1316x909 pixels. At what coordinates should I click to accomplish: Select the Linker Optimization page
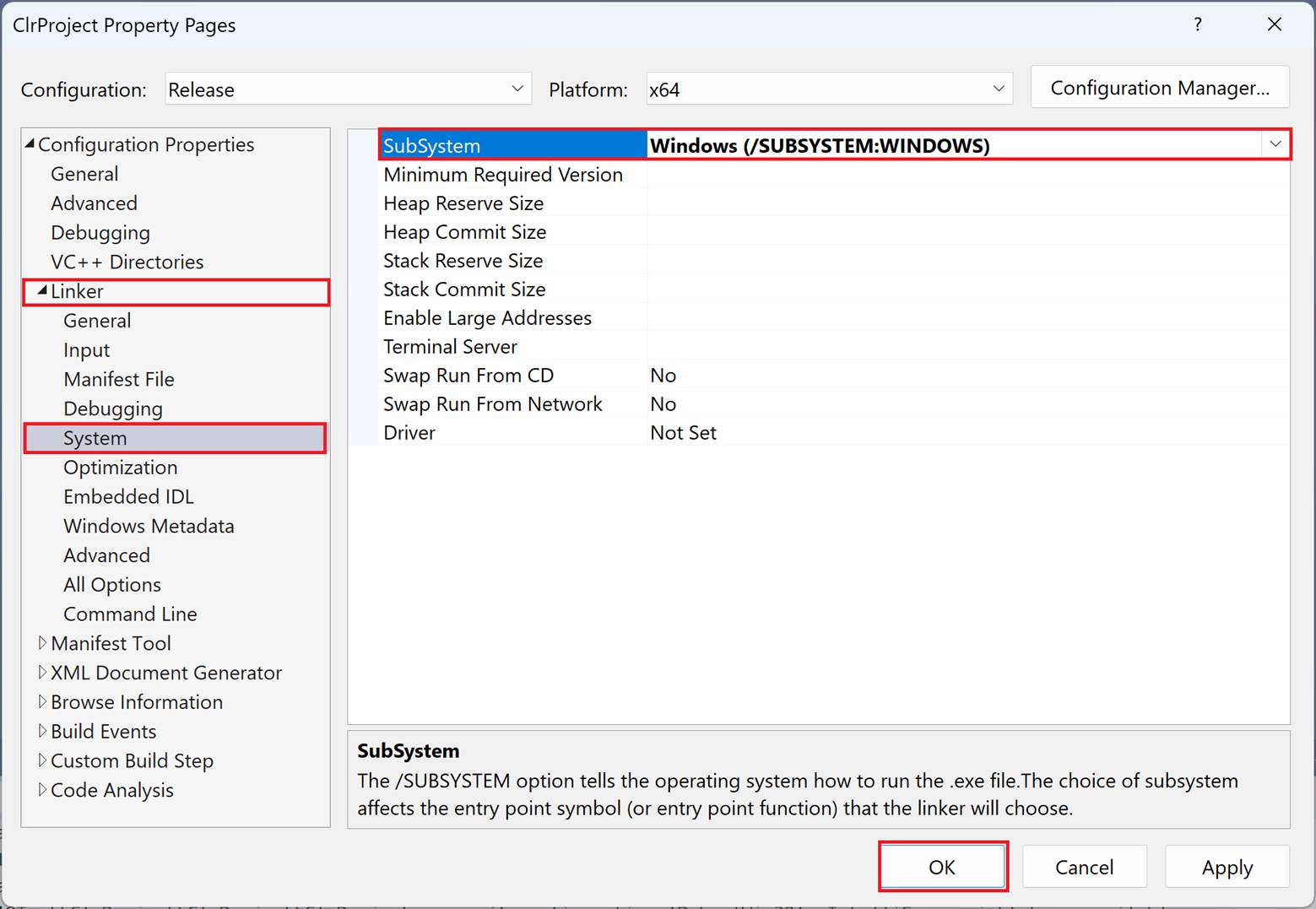point(120,468)
